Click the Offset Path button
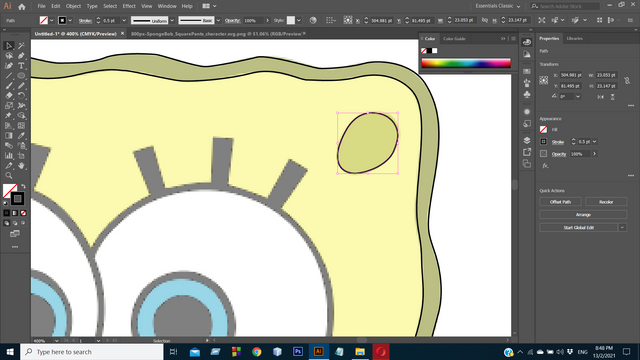 pyautogui.click(x=560, y=202)
